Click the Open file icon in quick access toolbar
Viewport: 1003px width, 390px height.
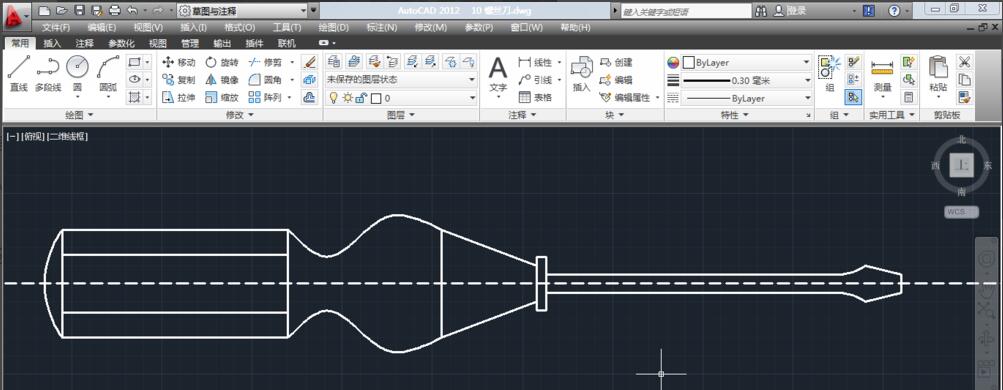pos(61,10)
